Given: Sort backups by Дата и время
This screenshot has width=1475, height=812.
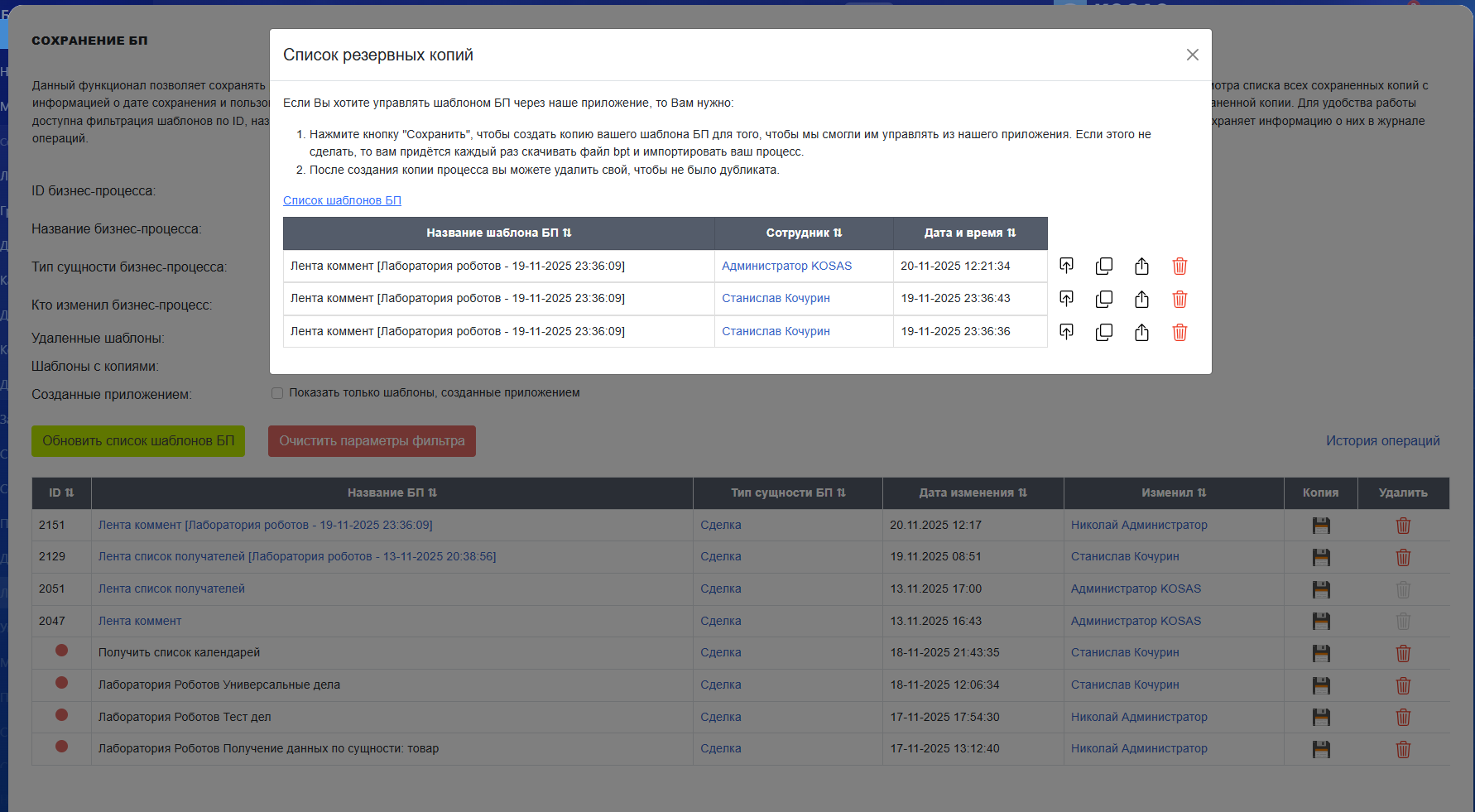Looking at the screenshot, I should 970,233.
